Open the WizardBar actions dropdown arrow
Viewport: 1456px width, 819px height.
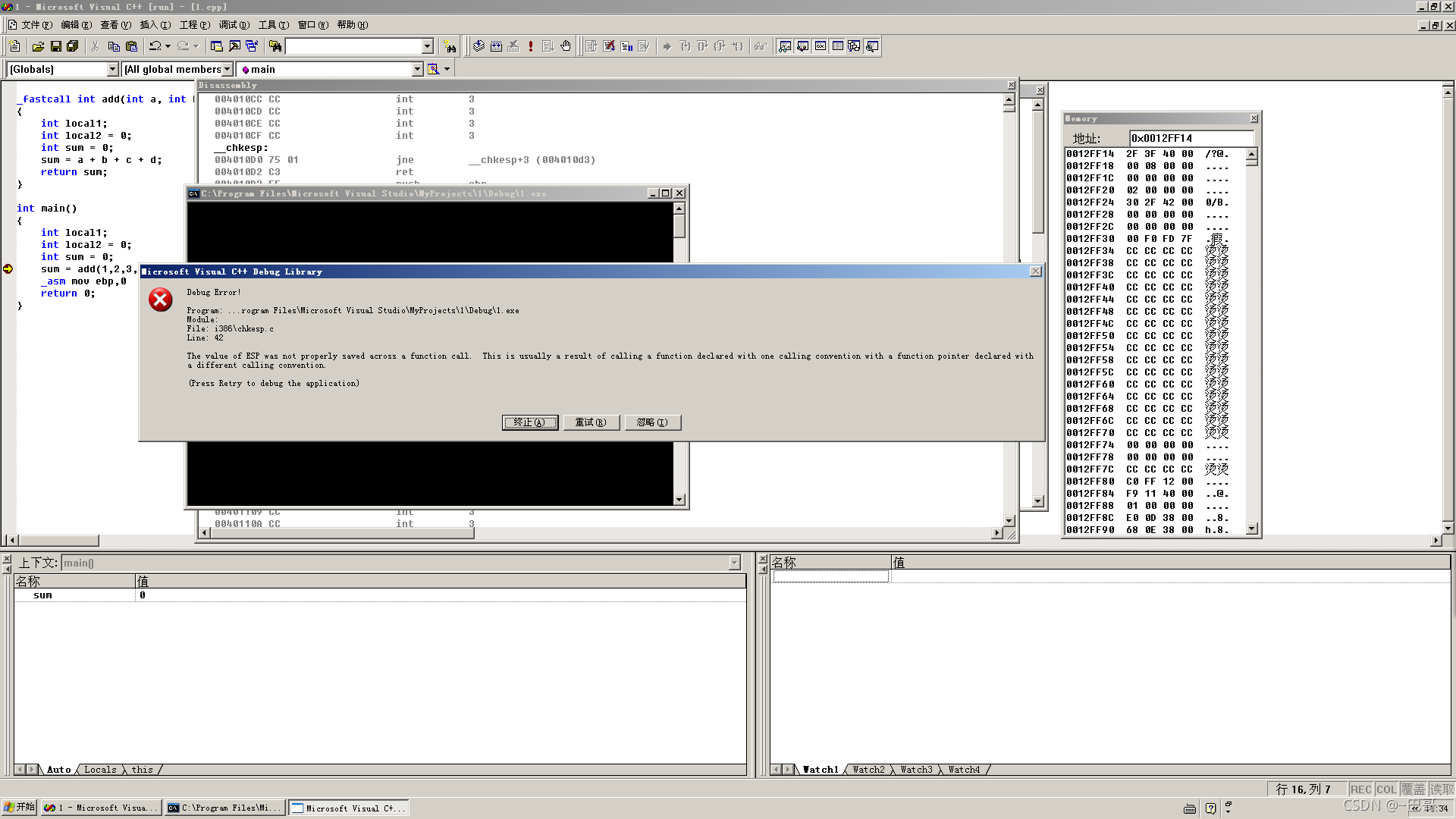[447, 69]
